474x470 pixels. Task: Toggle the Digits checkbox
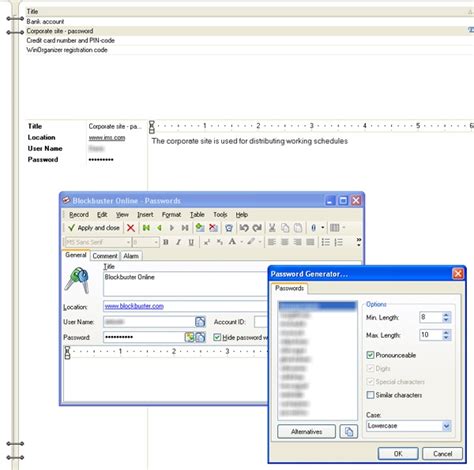[x=370, y=368]
